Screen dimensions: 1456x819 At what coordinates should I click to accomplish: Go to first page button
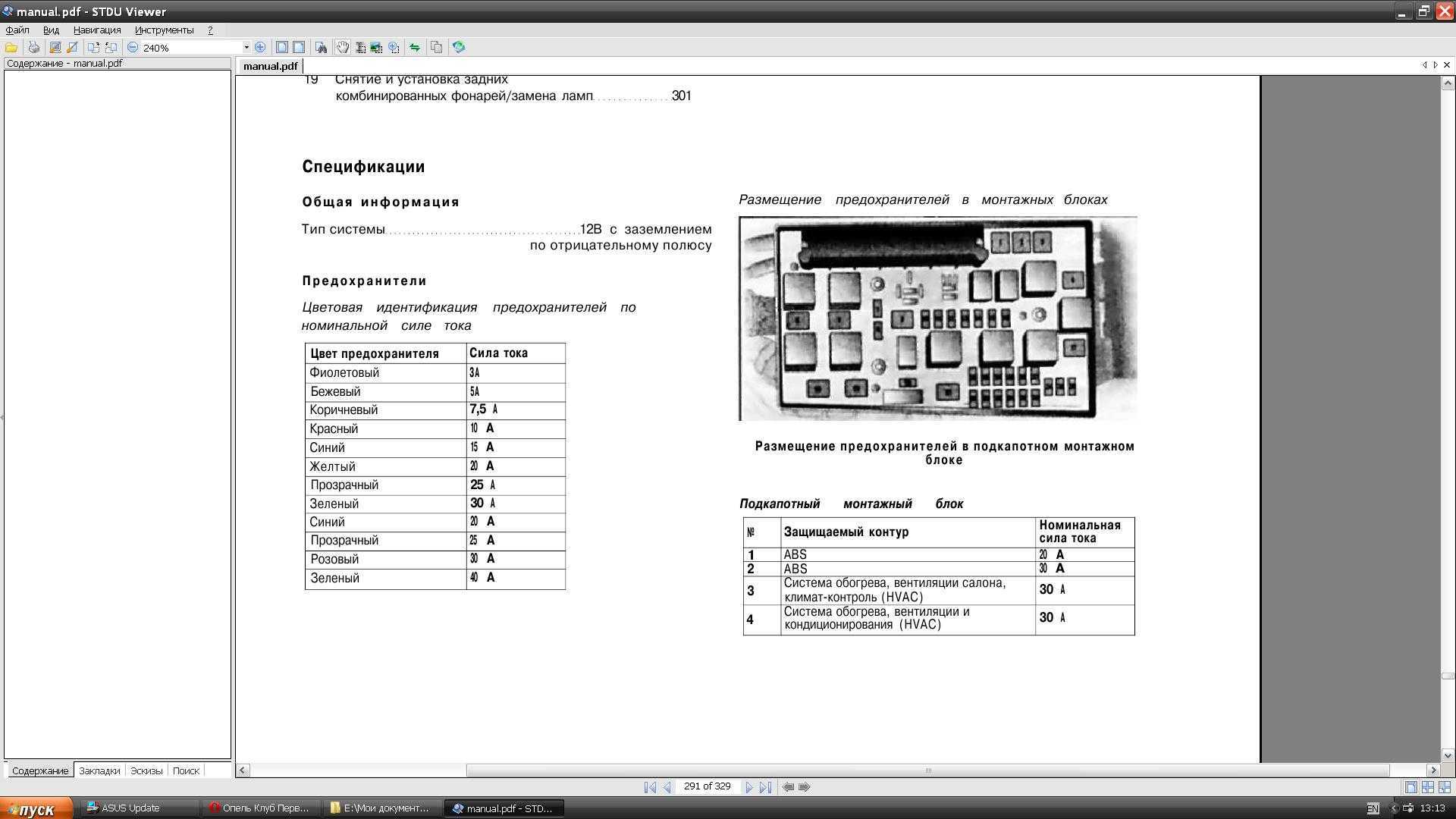(650, 787)
